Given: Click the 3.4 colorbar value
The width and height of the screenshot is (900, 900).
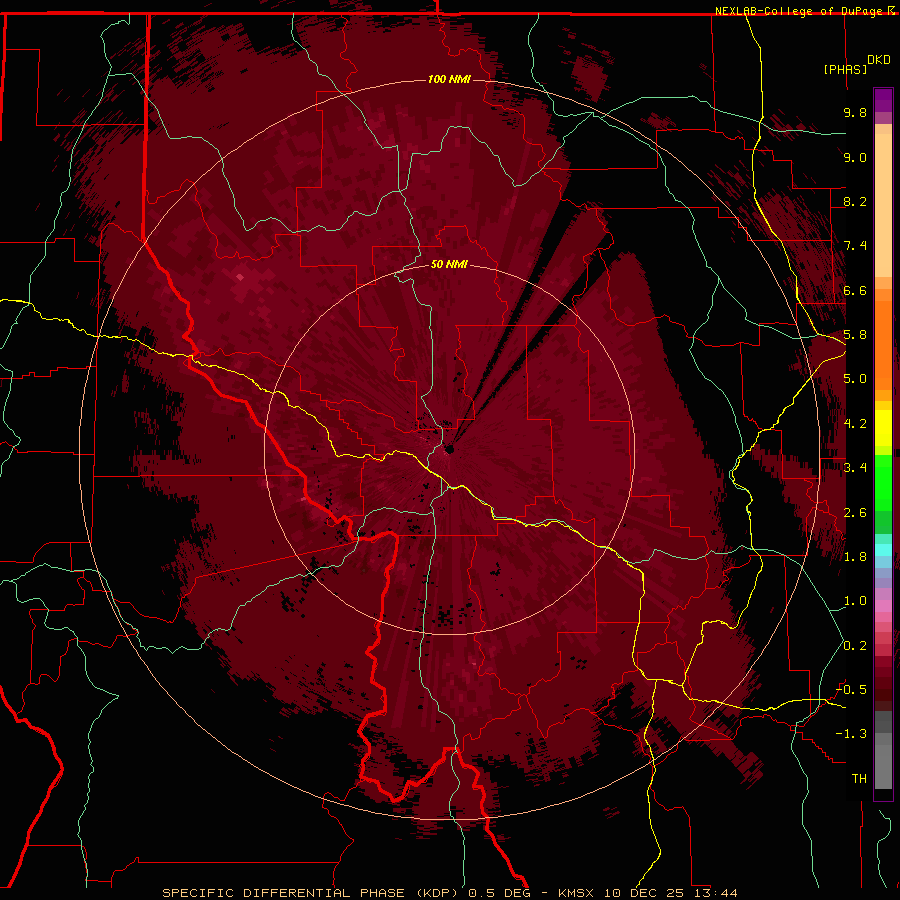Looking at the screenshot, I should pos(855,468).
